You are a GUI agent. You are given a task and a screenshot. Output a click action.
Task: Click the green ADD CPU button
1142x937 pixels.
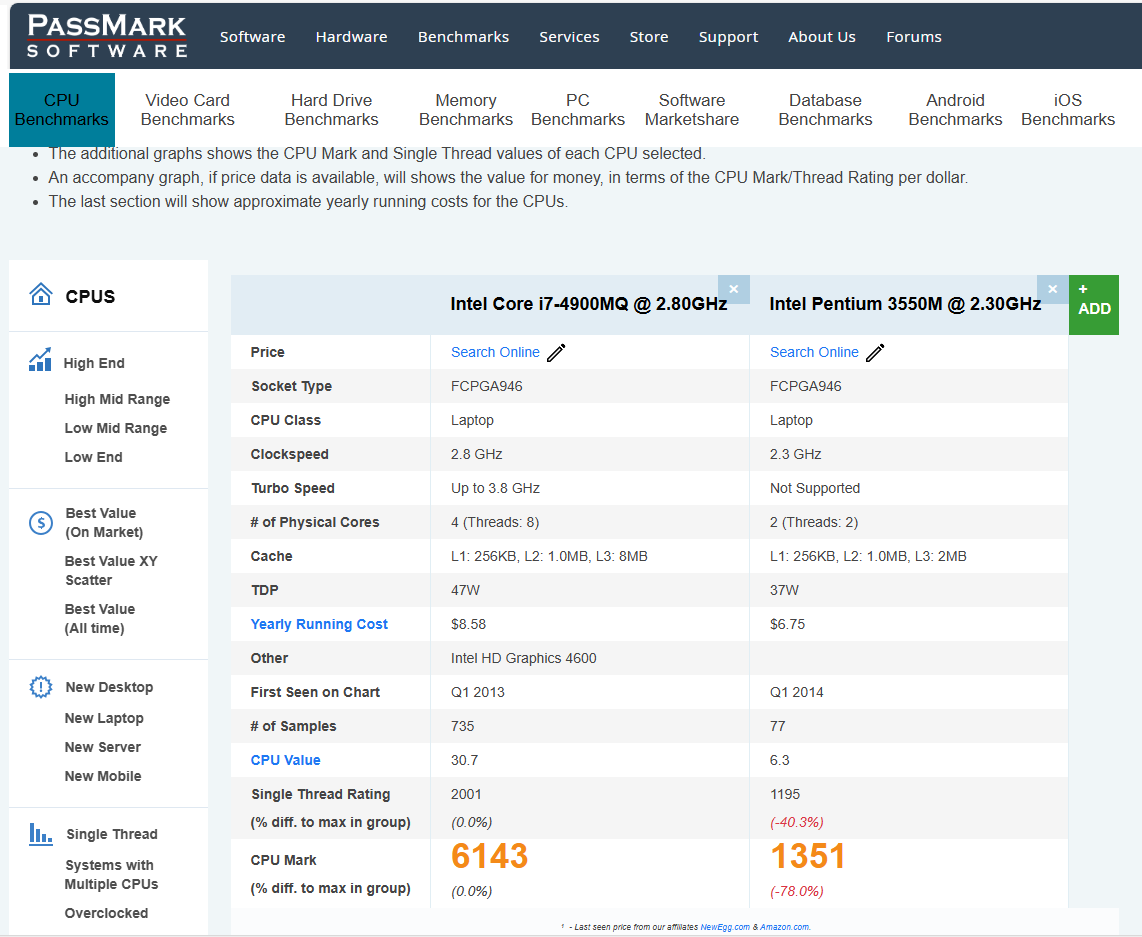[x=1094, y=305]
